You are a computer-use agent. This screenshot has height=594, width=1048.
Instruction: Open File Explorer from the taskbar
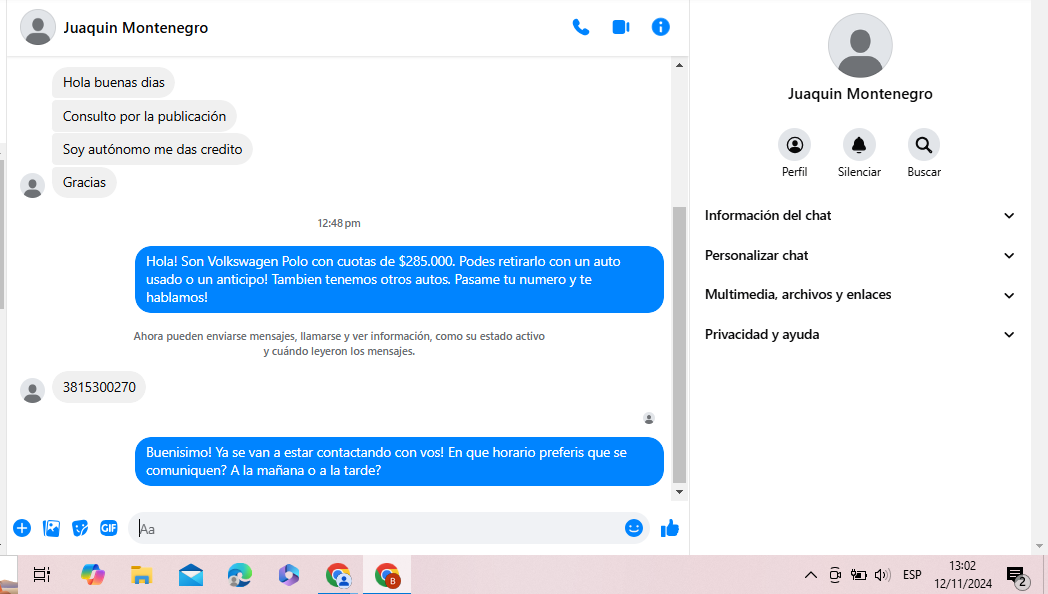point(142,575)
